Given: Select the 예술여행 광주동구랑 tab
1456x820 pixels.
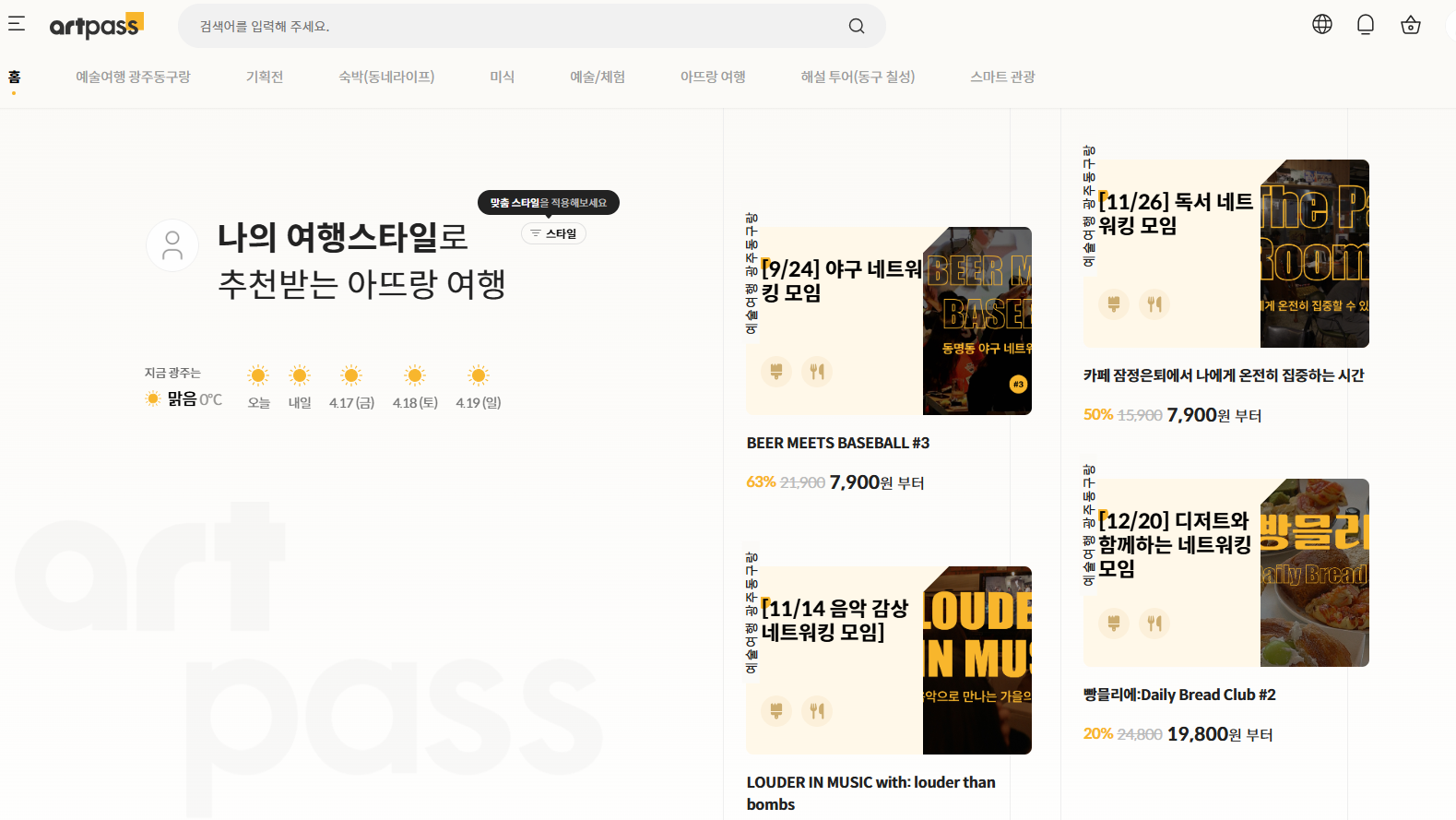Looking at the screenshot, I should [133, 77].
